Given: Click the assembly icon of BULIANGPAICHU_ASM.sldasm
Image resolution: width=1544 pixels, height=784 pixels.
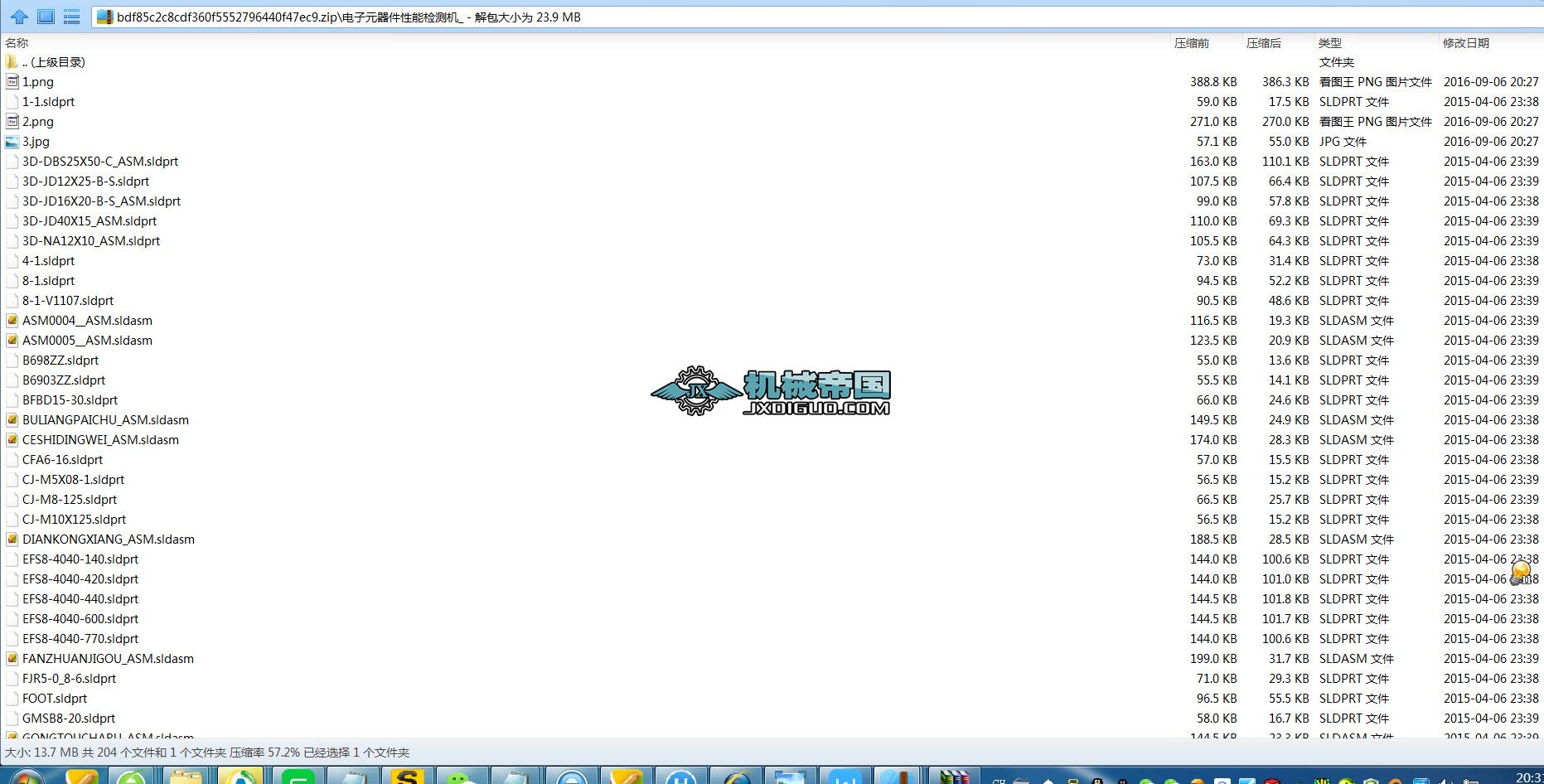Looking at the screenshot, I should pyautogui.click(x=12, y=420).
